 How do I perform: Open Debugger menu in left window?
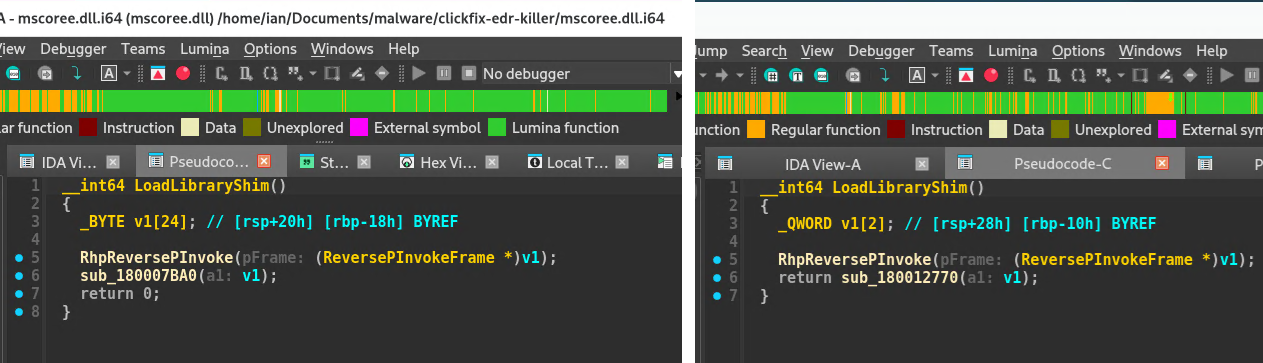(x=74, y=48)
